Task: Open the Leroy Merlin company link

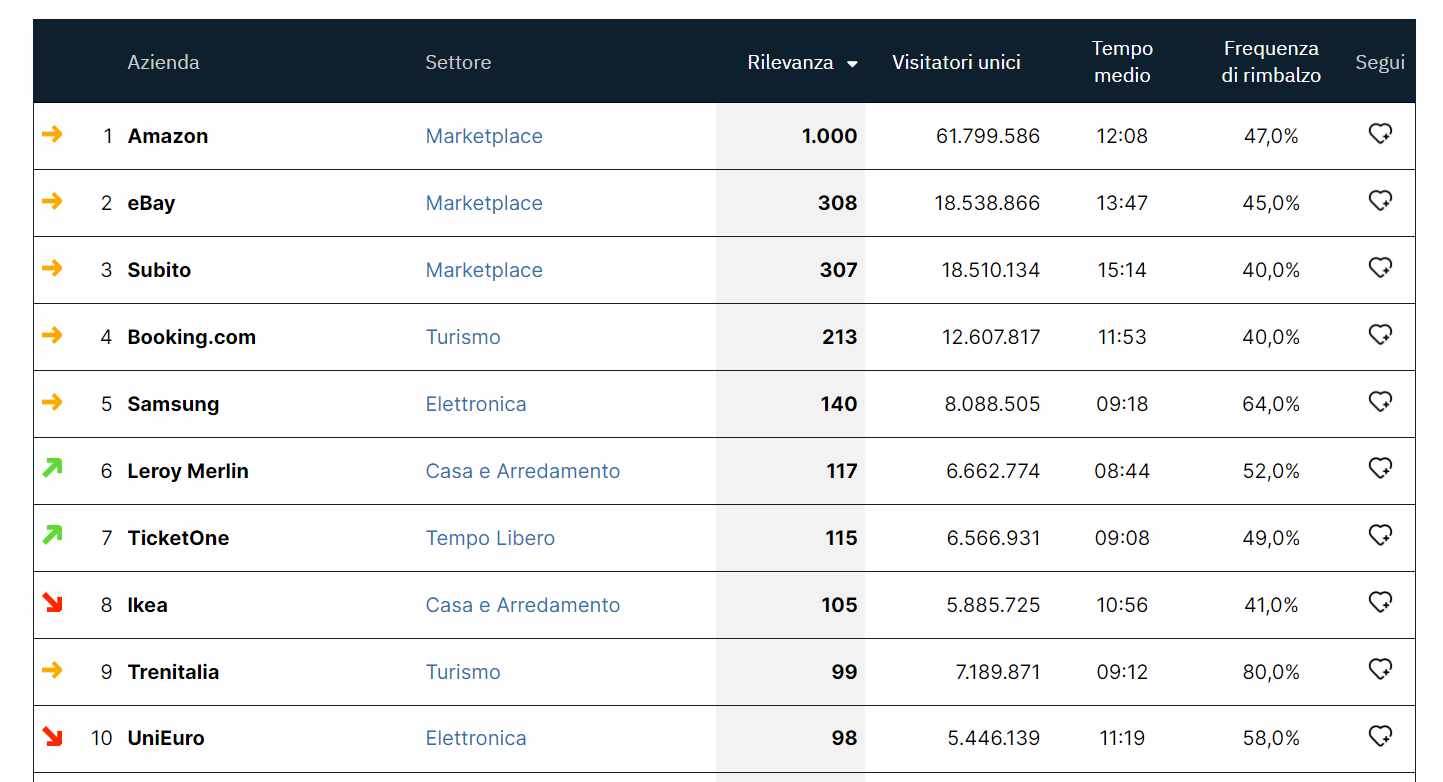Action: pos(188,471)
